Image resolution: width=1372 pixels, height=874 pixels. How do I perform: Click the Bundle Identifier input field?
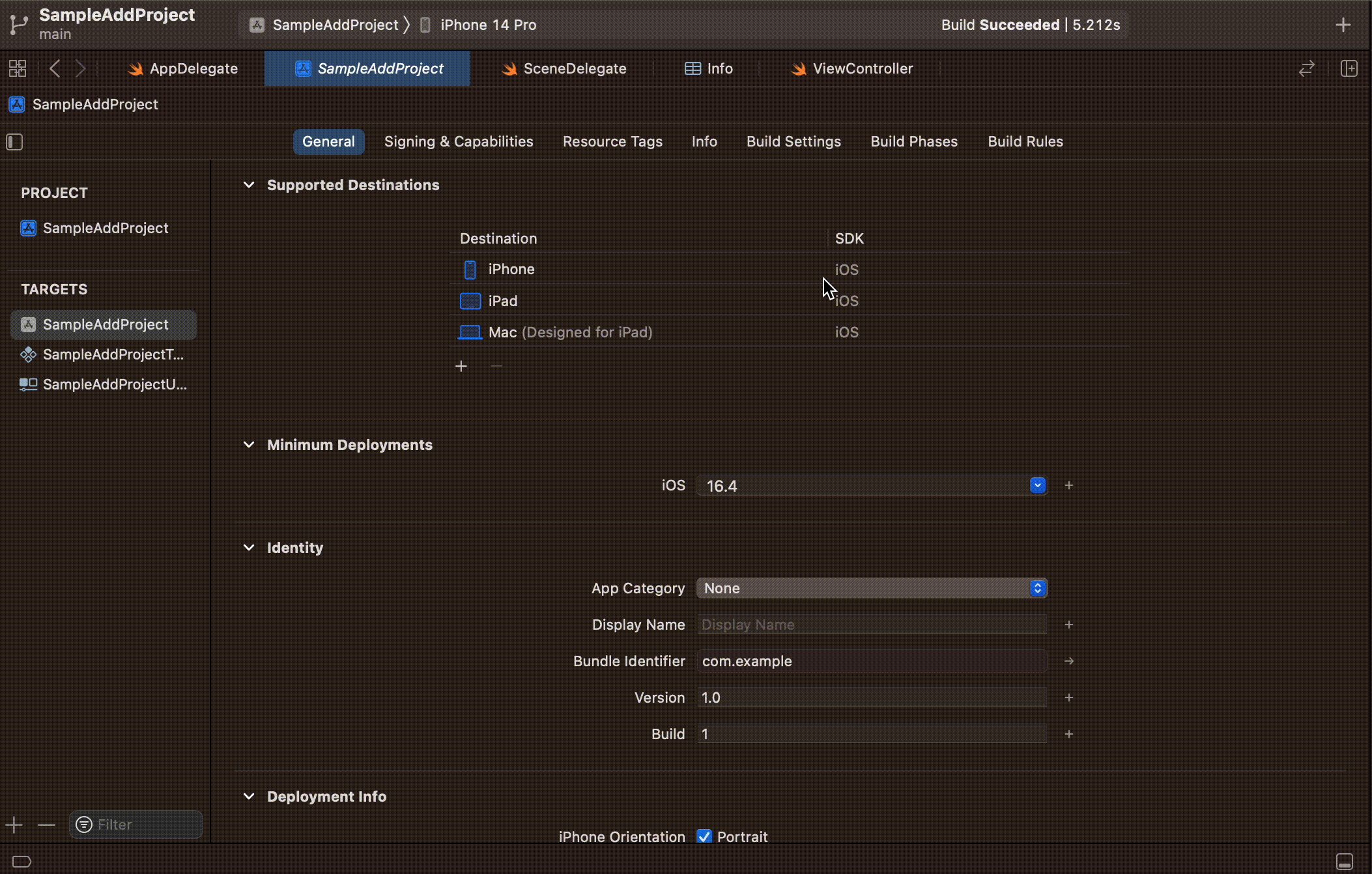click(871, 661)
